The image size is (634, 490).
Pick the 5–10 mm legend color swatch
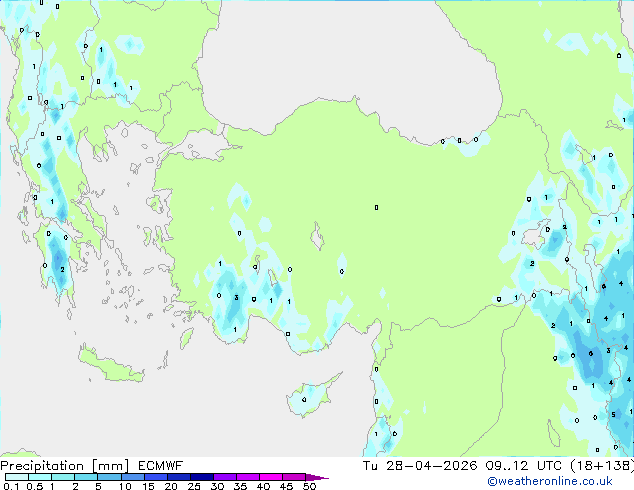pyautogui.click(x=109, y=477)
